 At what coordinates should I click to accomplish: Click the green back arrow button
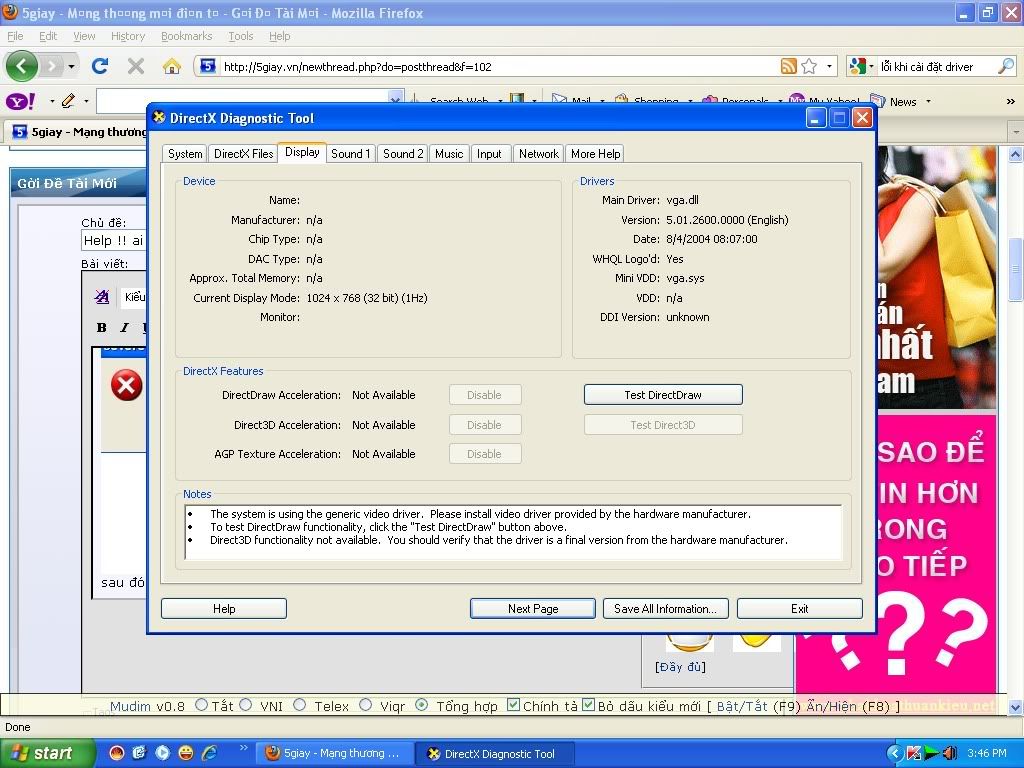21,66
